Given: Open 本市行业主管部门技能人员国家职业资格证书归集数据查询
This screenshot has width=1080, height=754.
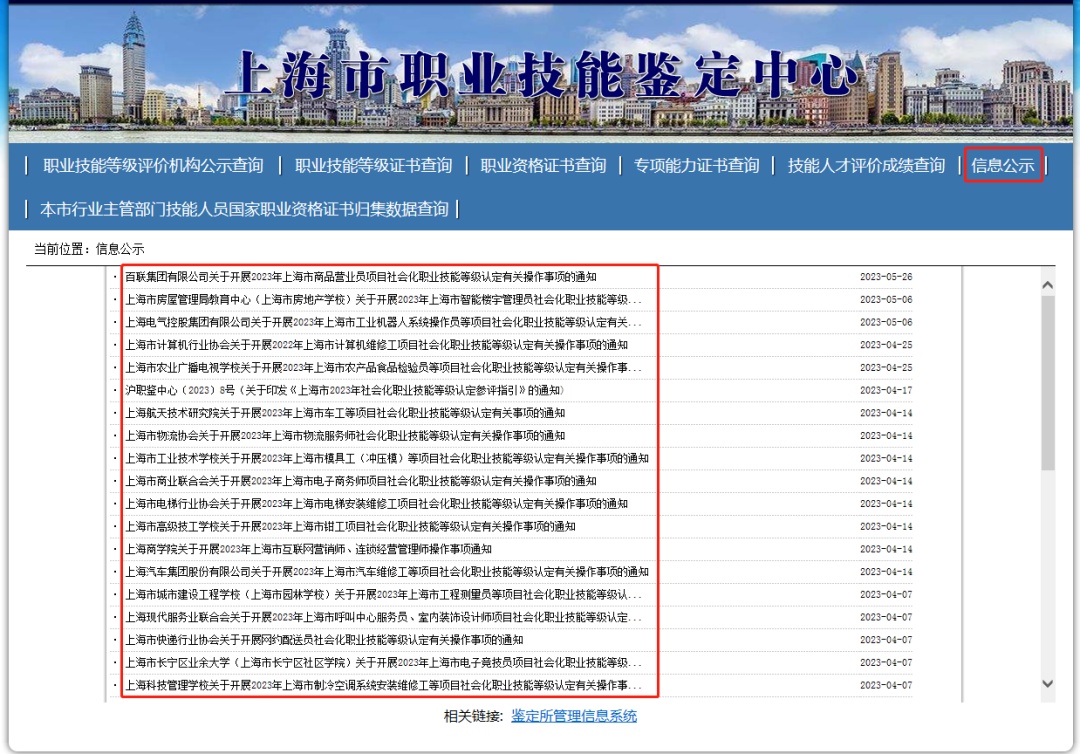Looking at the screenshot, I should (x=244, y=209).
